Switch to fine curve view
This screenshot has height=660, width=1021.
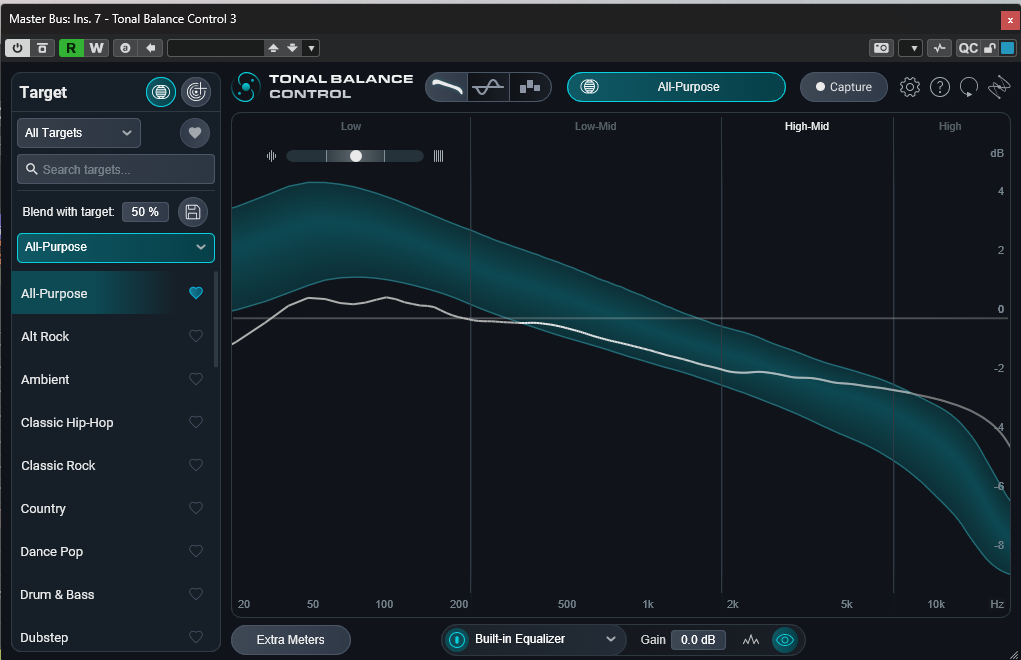tap(488, 87)
